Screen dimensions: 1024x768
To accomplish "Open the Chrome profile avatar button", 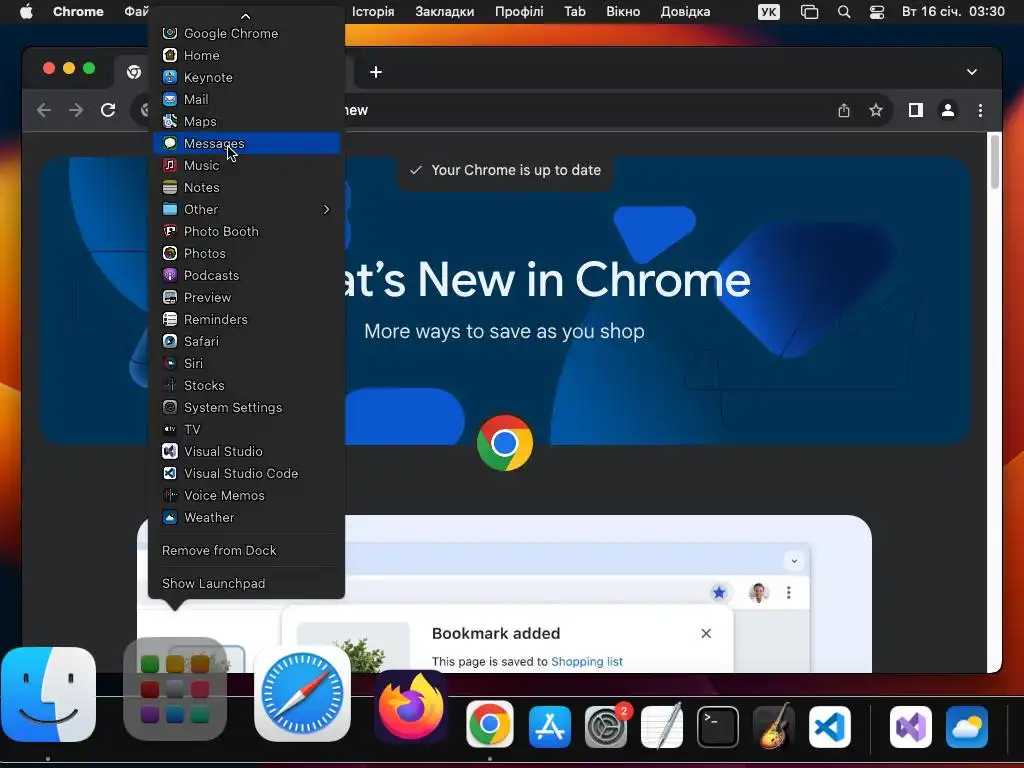I will (948, 110).
